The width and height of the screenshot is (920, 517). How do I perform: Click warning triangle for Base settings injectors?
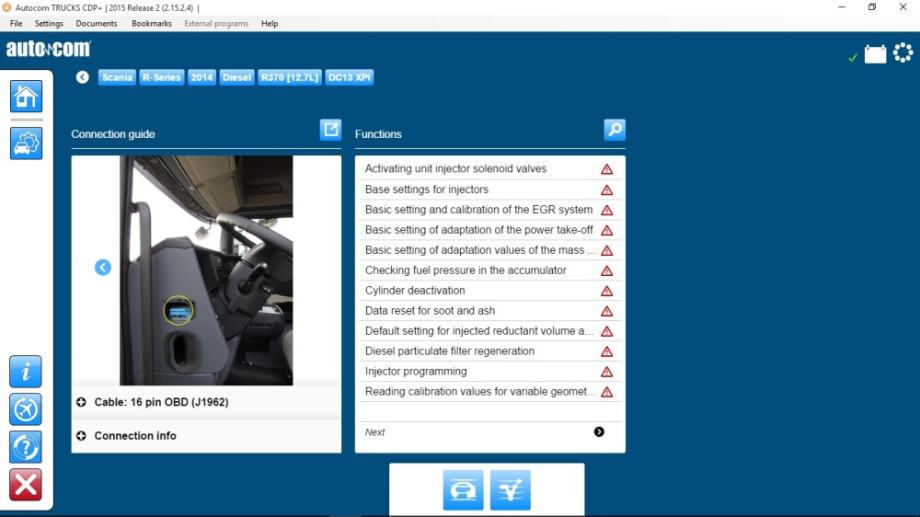click(607, 190)
